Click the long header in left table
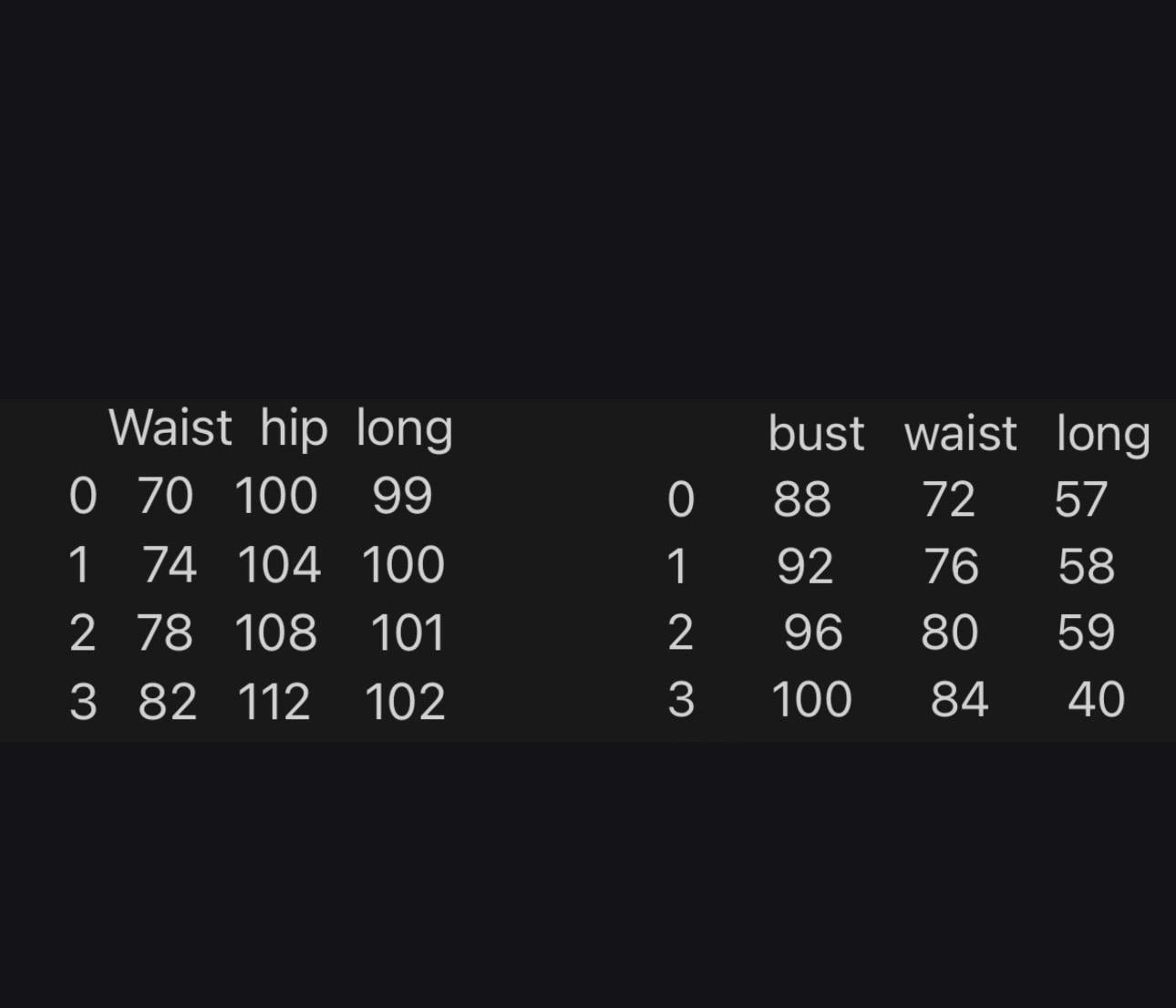The height and width of the screenshot is (1008, 1176). coord(405,428)
